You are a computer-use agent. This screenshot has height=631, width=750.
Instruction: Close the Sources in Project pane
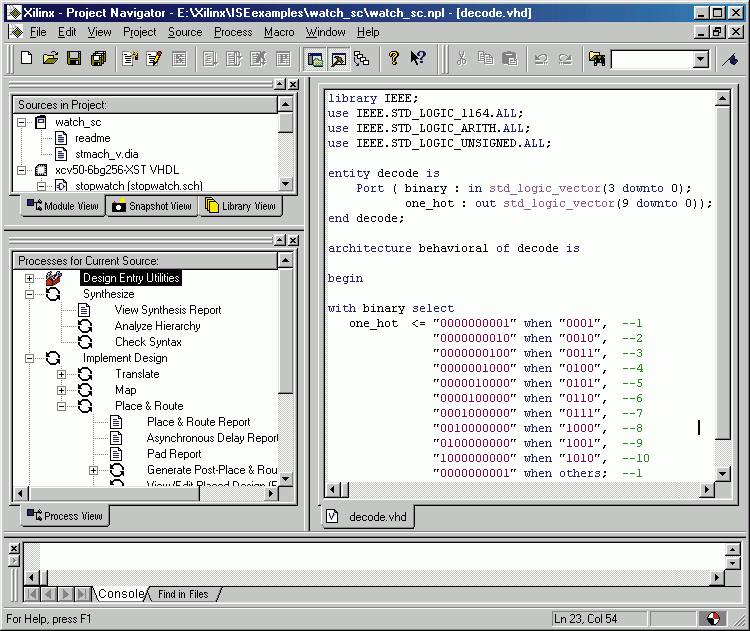click(293, 84)
